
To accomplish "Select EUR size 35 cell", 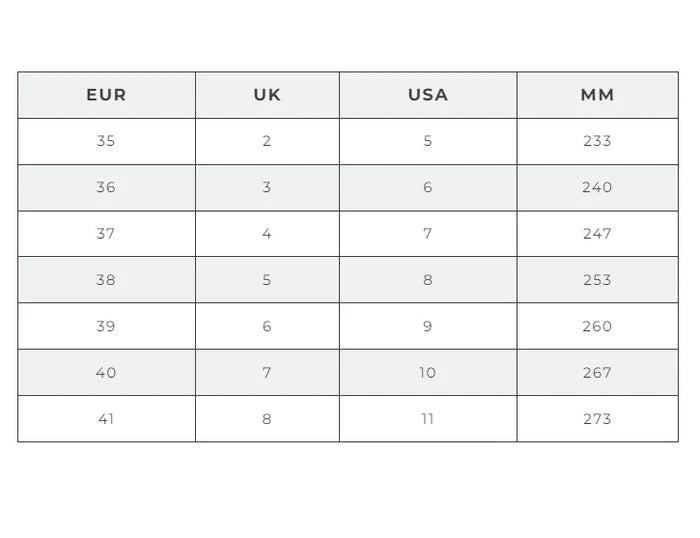I will coord(106,141).
